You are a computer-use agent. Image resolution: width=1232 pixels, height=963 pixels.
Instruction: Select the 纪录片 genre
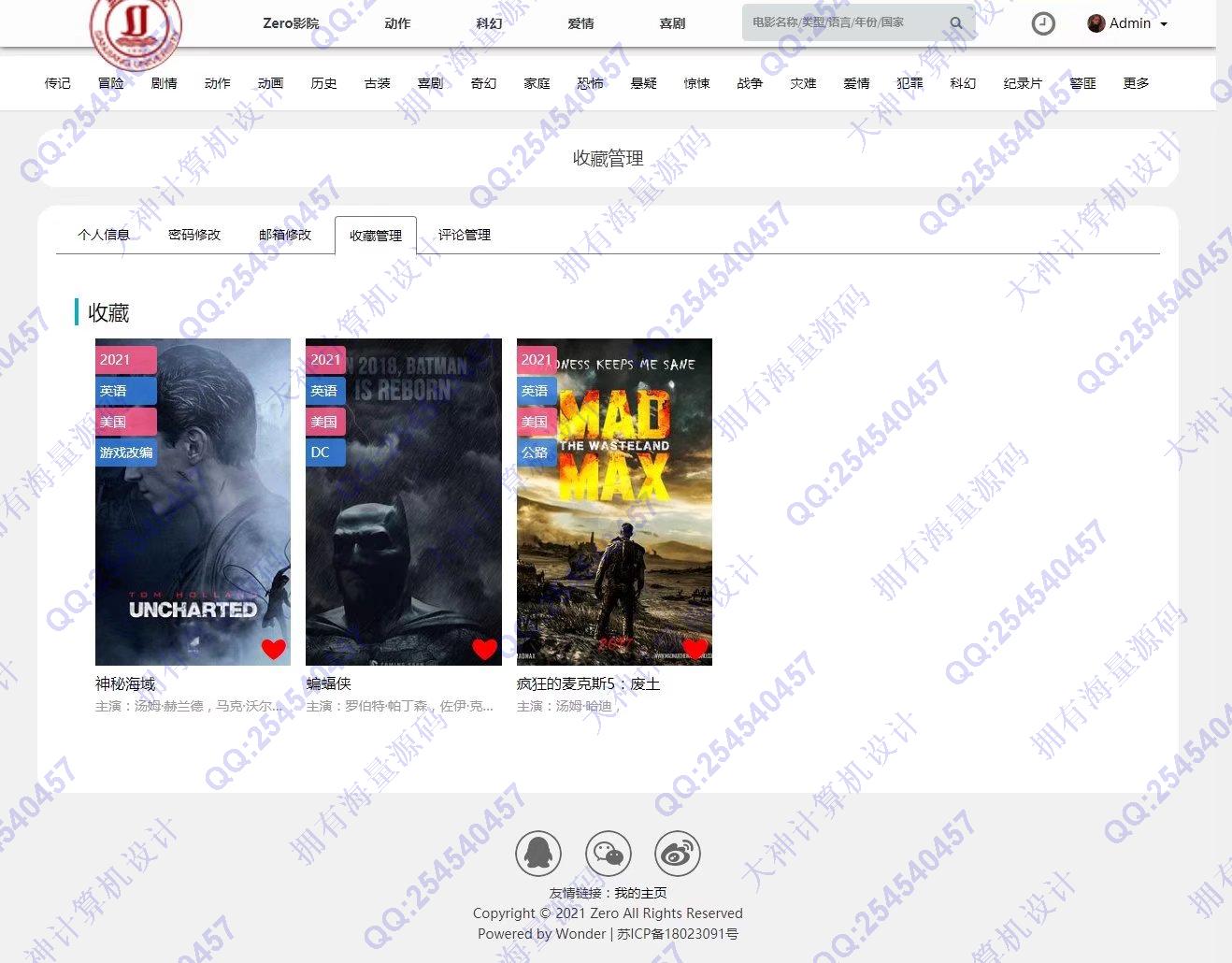pos(1024,83)
